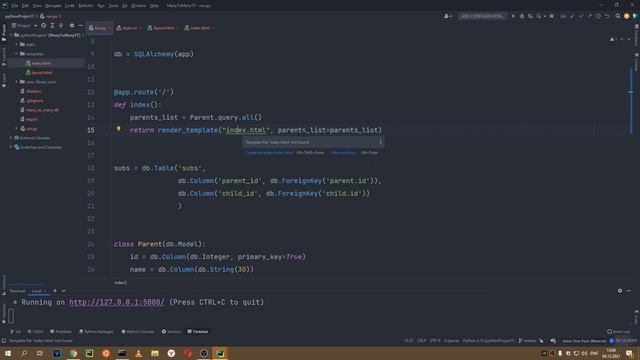This screenshot has height=360, width=640.
Task: Expand External Libraries node
Action: click(x=11, y=138)
